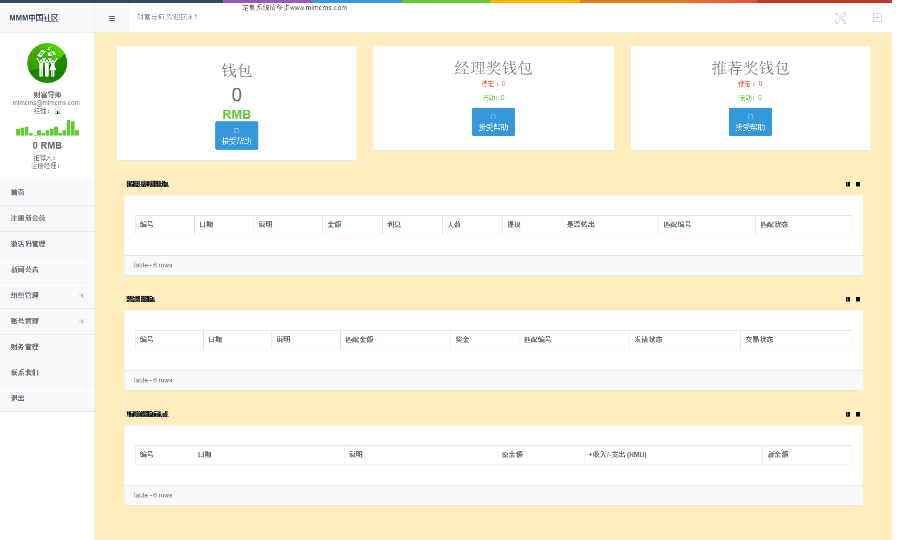Open 注册新会员 in the sidebar

click(47, 218)
